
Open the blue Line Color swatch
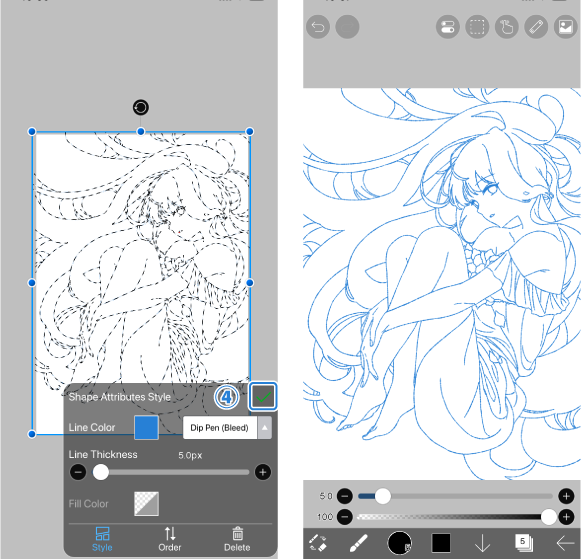[146, 427]
